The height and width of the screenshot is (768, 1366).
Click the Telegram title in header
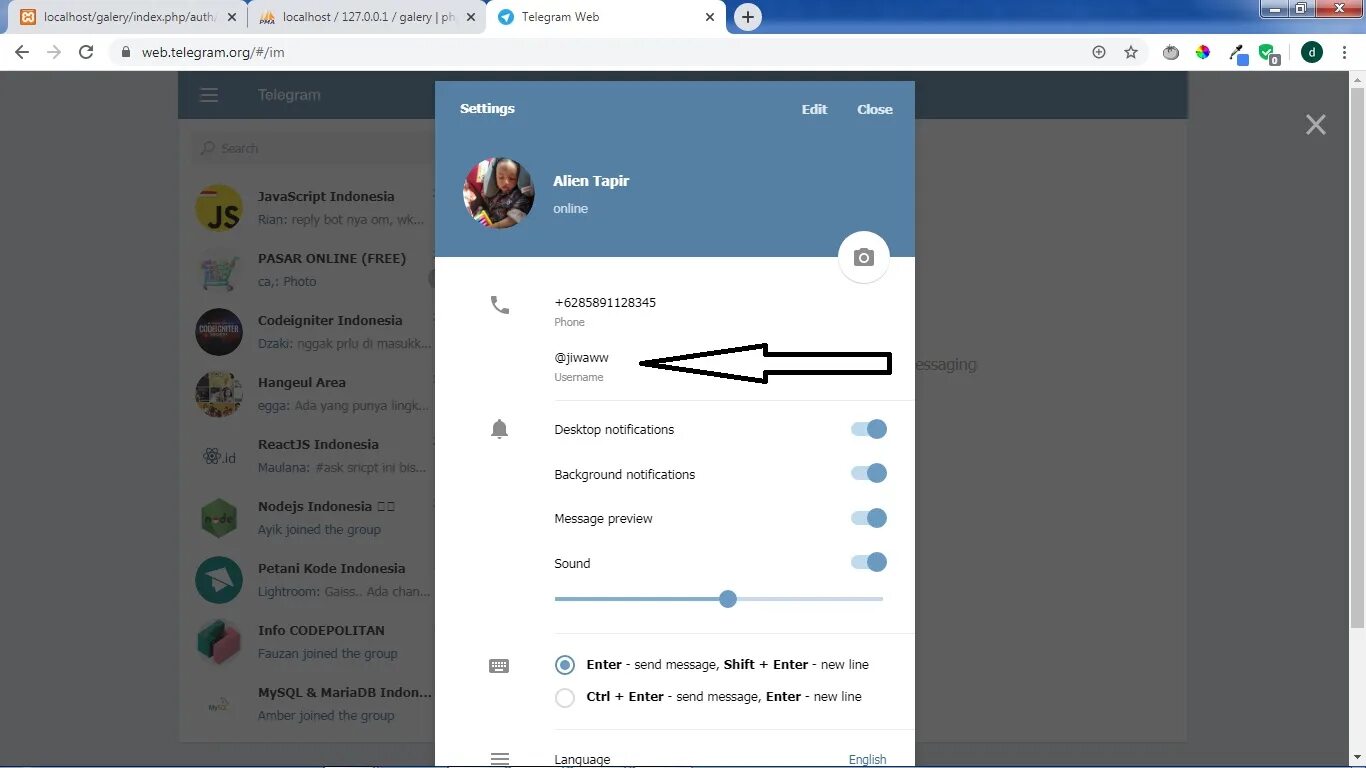click(x=289, y=95)
